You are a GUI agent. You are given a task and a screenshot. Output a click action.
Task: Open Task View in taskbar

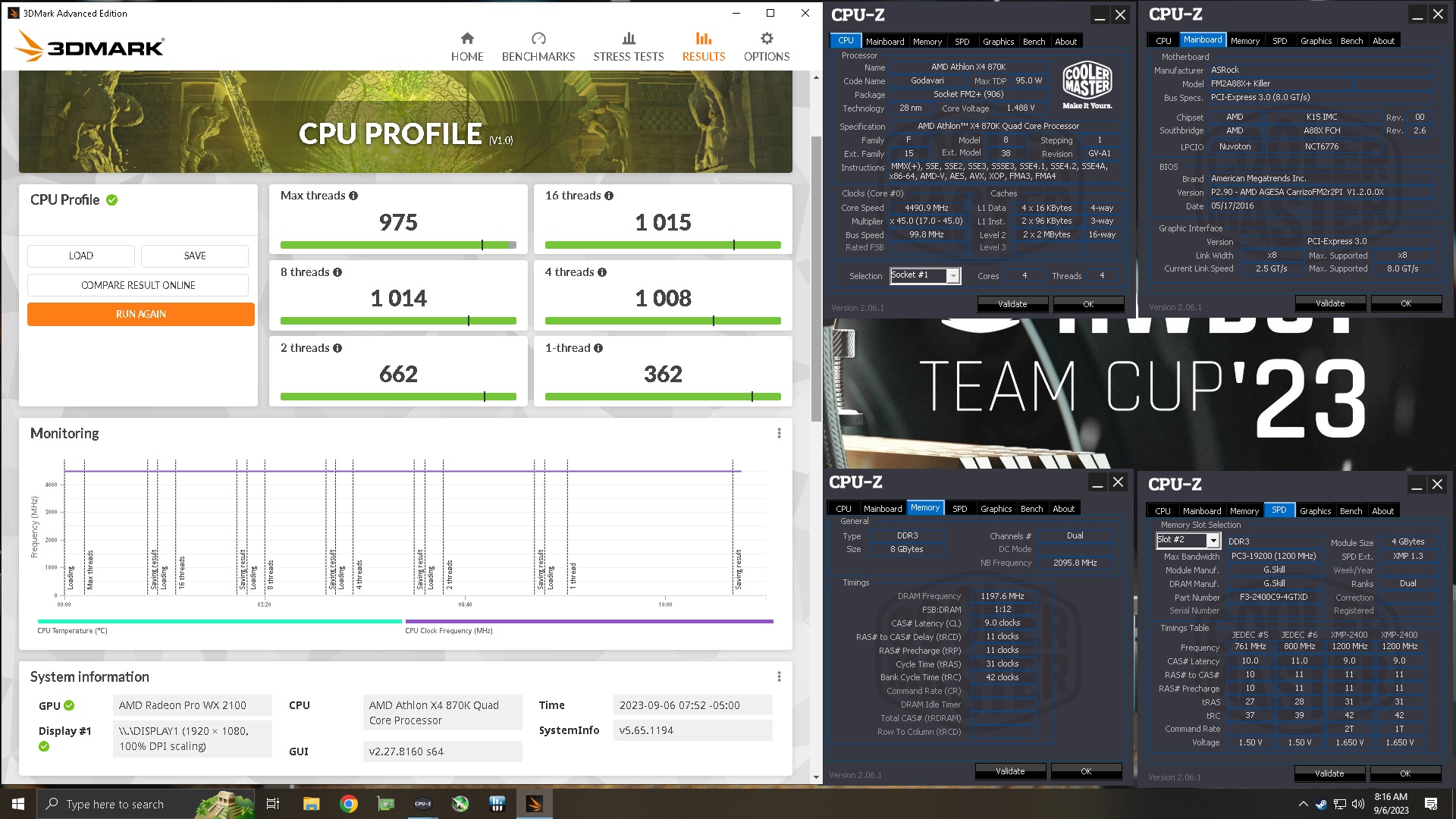(x=273, y=804)
